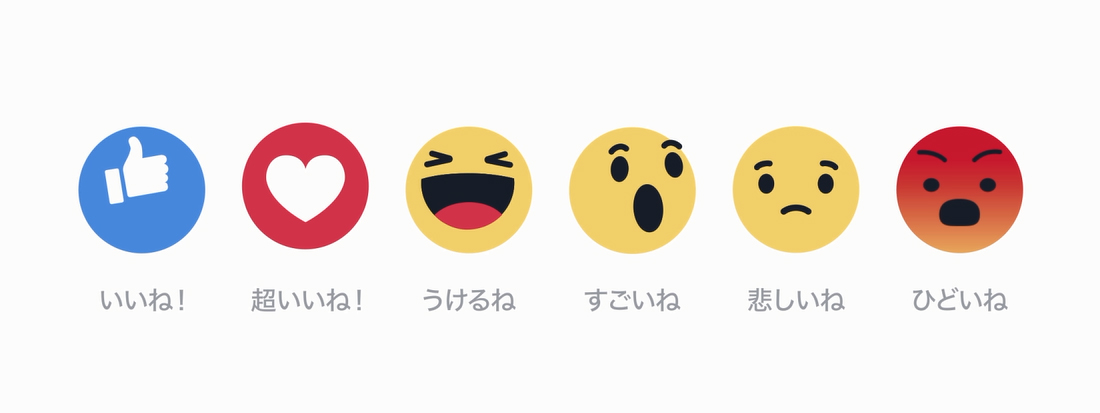
Task: Click the squinting eyes of the laughing face
Action: pos(469,160)
